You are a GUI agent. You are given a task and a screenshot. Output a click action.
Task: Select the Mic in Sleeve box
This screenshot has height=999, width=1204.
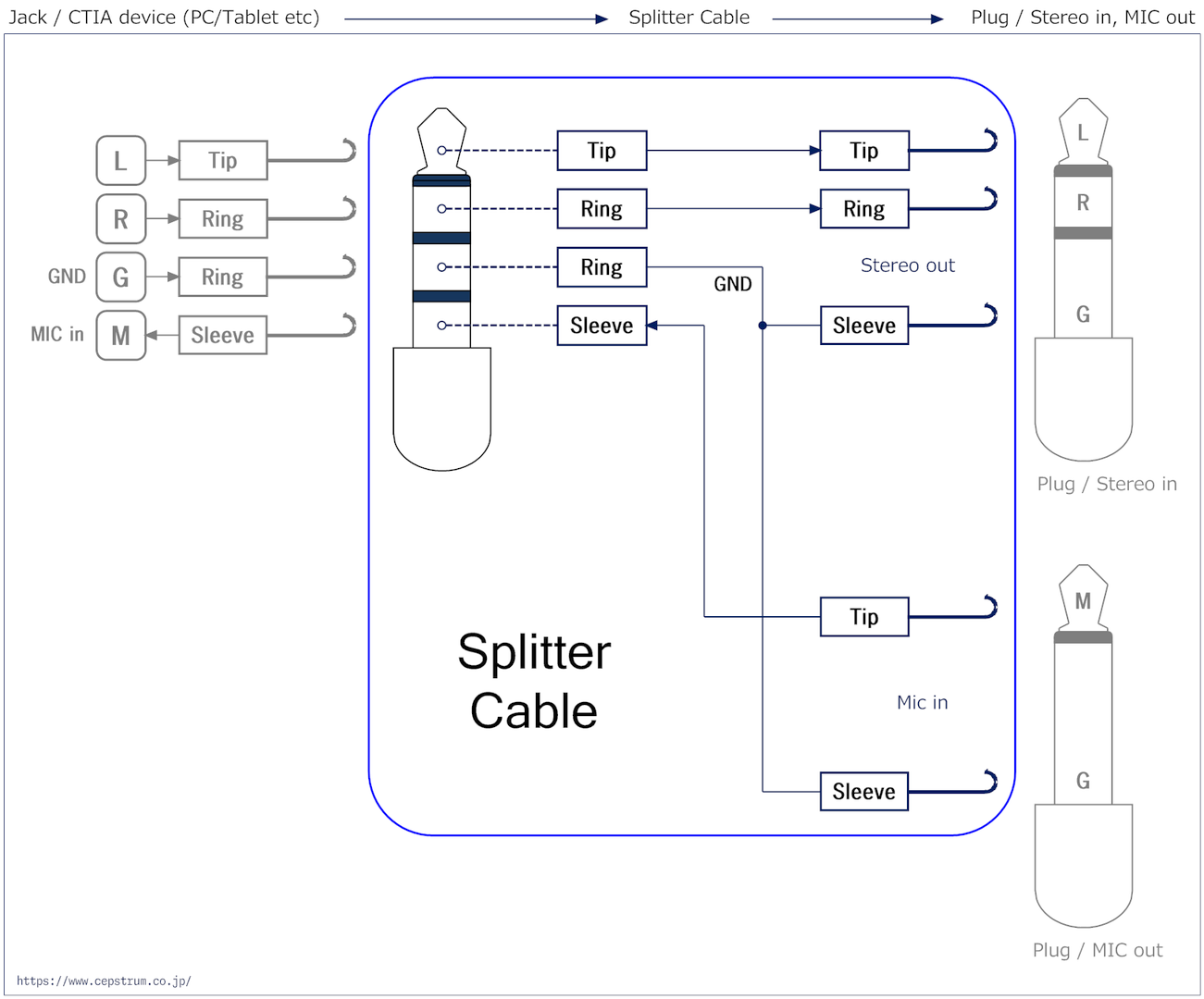point(864,792)
